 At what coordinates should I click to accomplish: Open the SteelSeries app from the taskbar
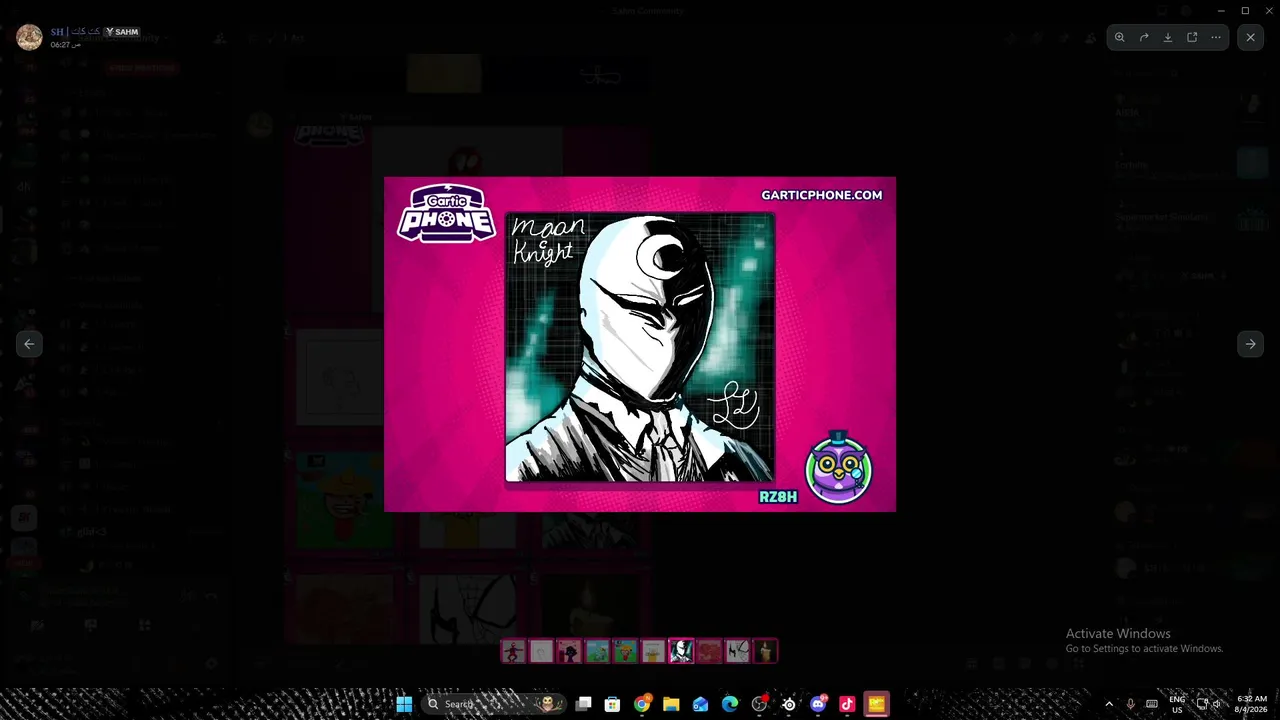789,704
